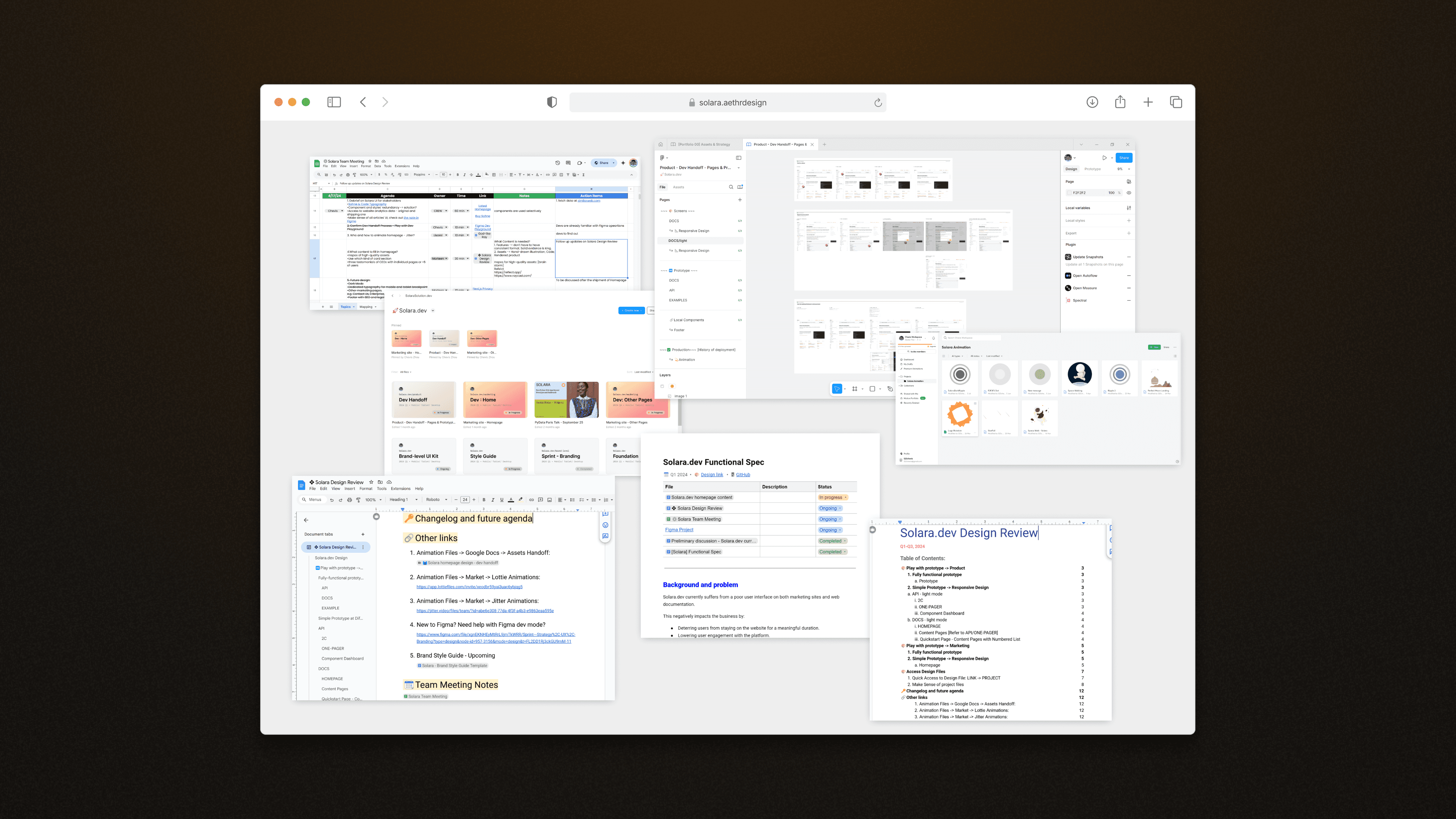Click the insert link icon in Docs

coord(531,500)
